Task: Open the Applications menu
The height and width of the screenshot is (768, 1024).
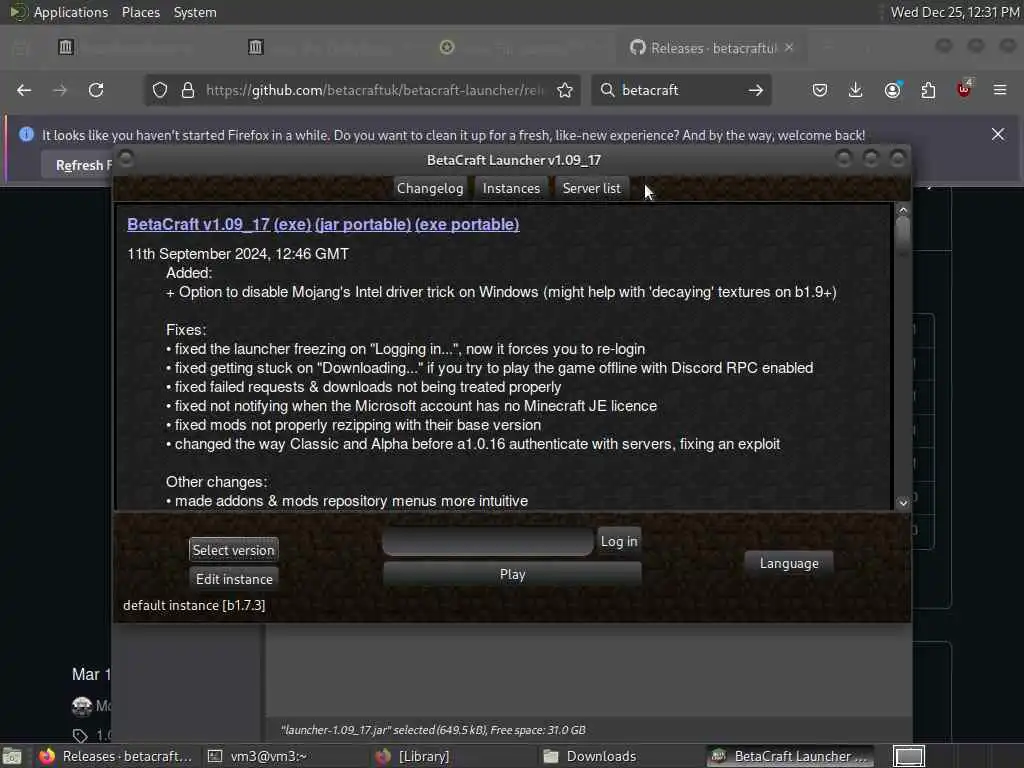Action: click(x=71, y=12)
